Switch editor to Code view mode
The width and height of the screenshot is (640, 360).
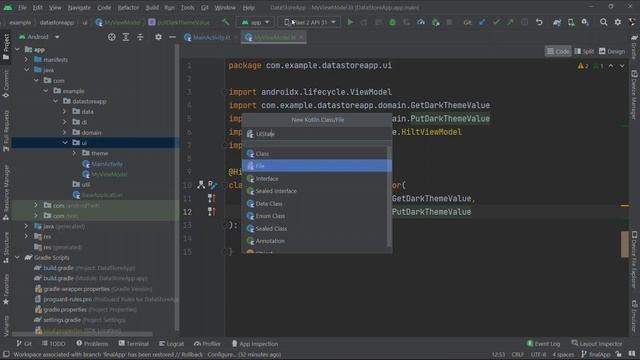(558, 51)
